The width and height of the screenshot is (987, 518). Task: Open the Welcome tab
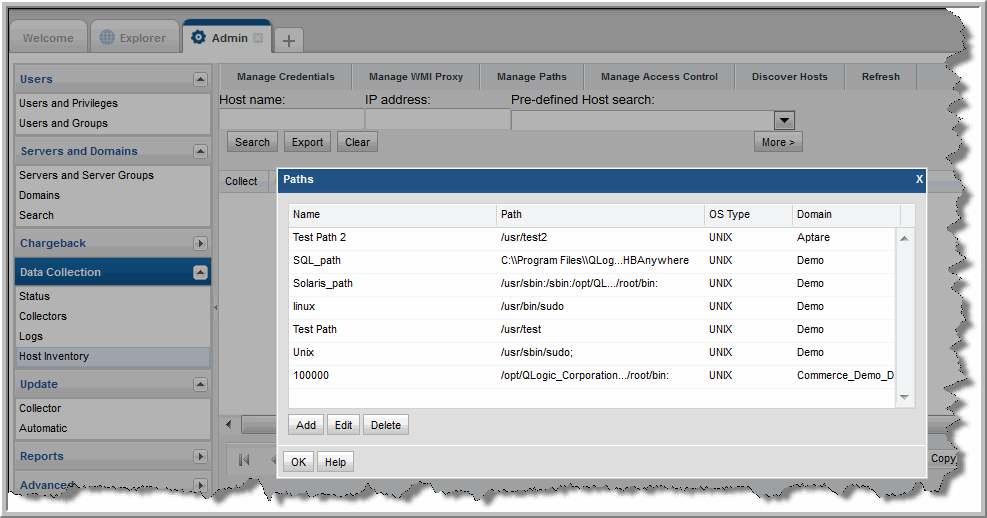tap(48, 39)
